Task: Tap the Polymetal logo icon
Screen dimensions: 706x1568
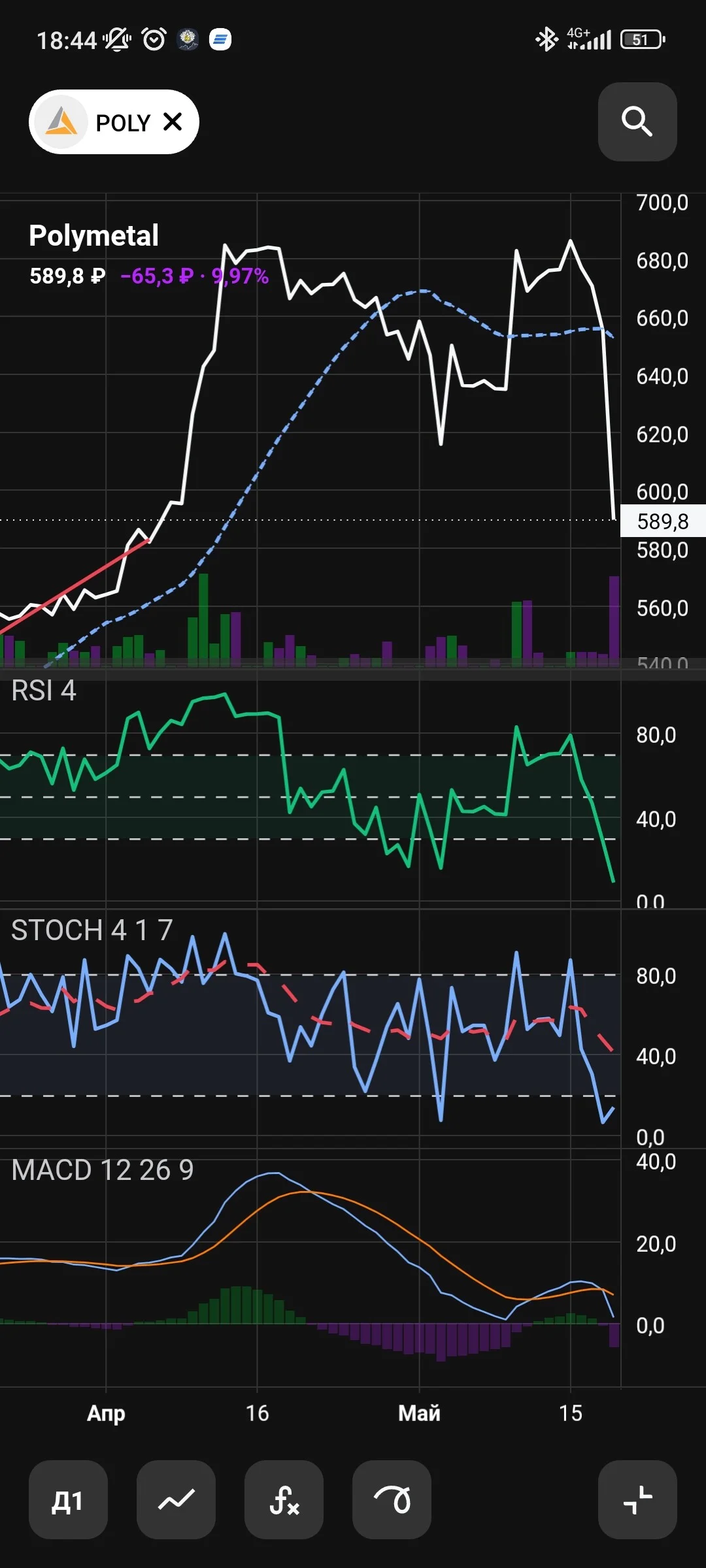Action: tap(61, 122)
